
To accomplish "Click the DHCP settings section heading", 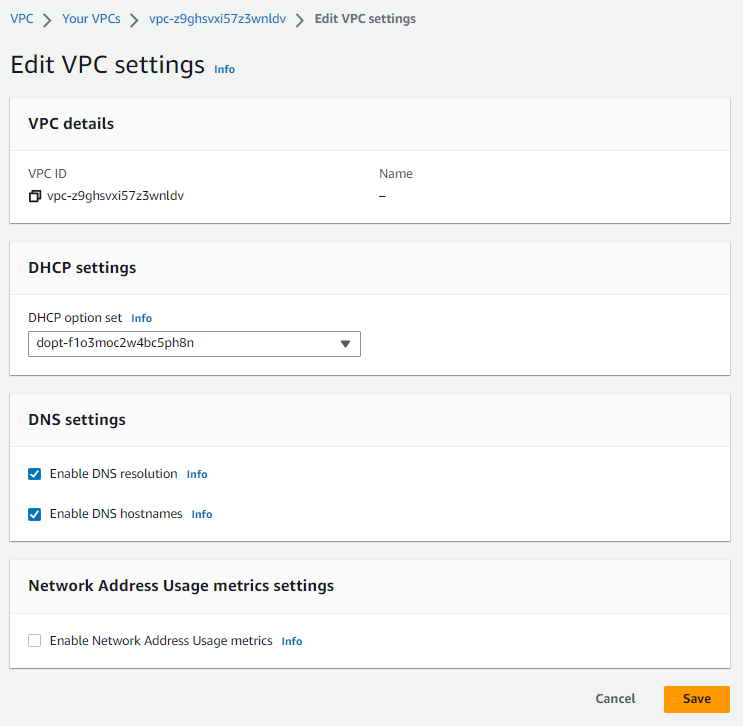I will tap(82, 268).
